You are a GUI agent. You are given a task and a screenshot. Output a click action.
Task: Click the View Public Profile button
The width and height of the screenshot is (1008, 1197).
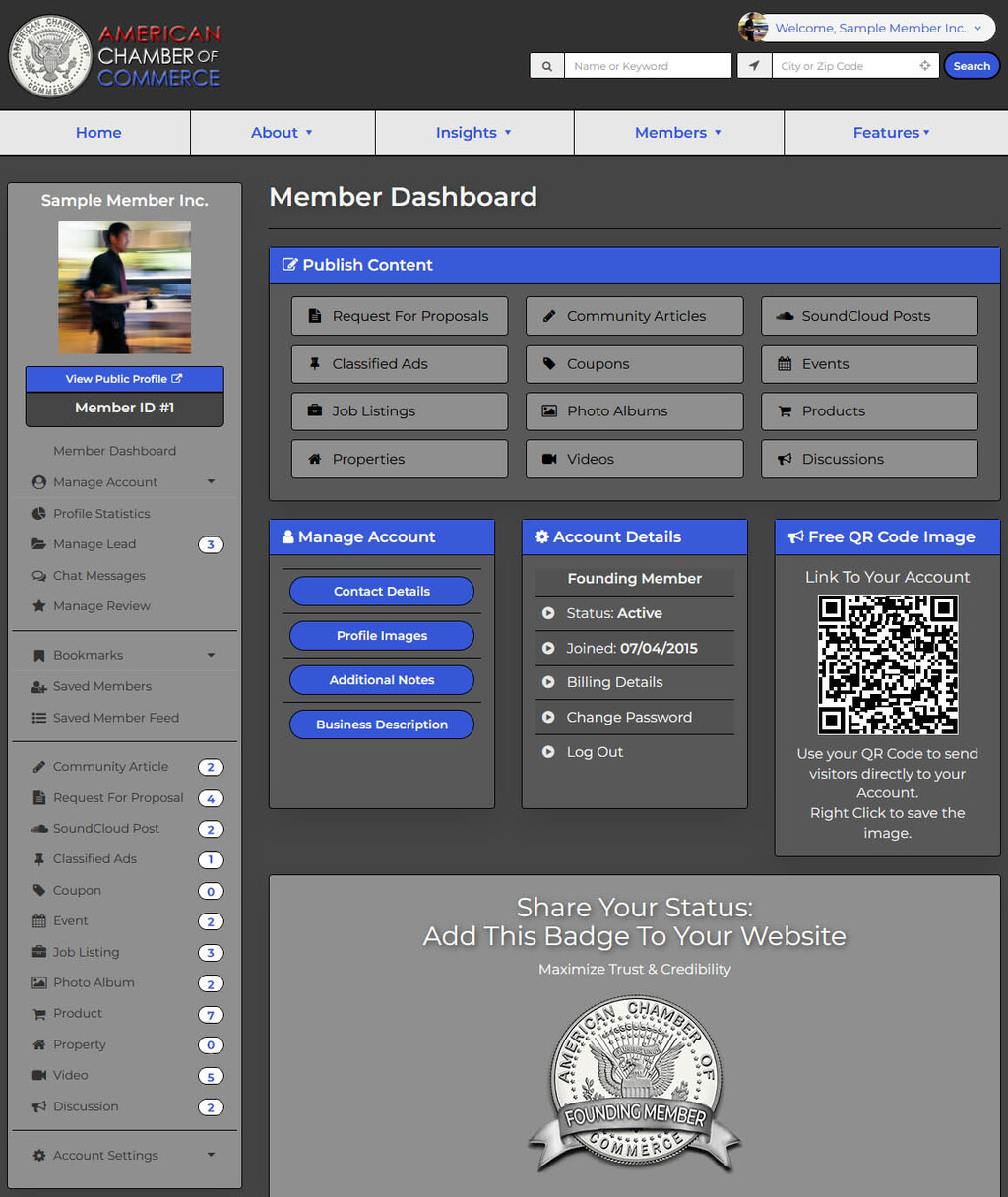pyautogui.click(x=124, y=379)
